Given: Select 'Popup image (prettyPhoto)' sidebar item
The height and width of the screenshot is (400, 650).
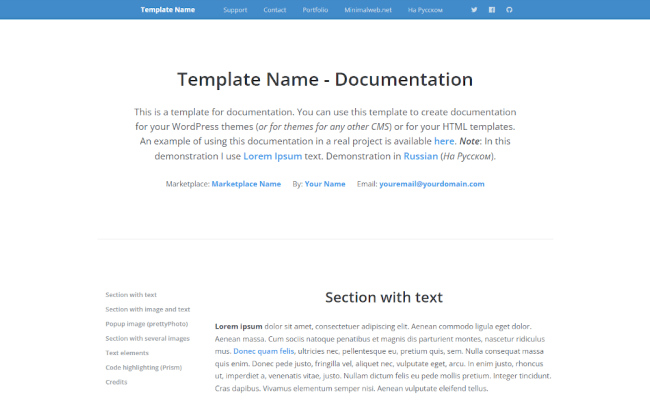Looking at the screenshot, I should 146,324.
